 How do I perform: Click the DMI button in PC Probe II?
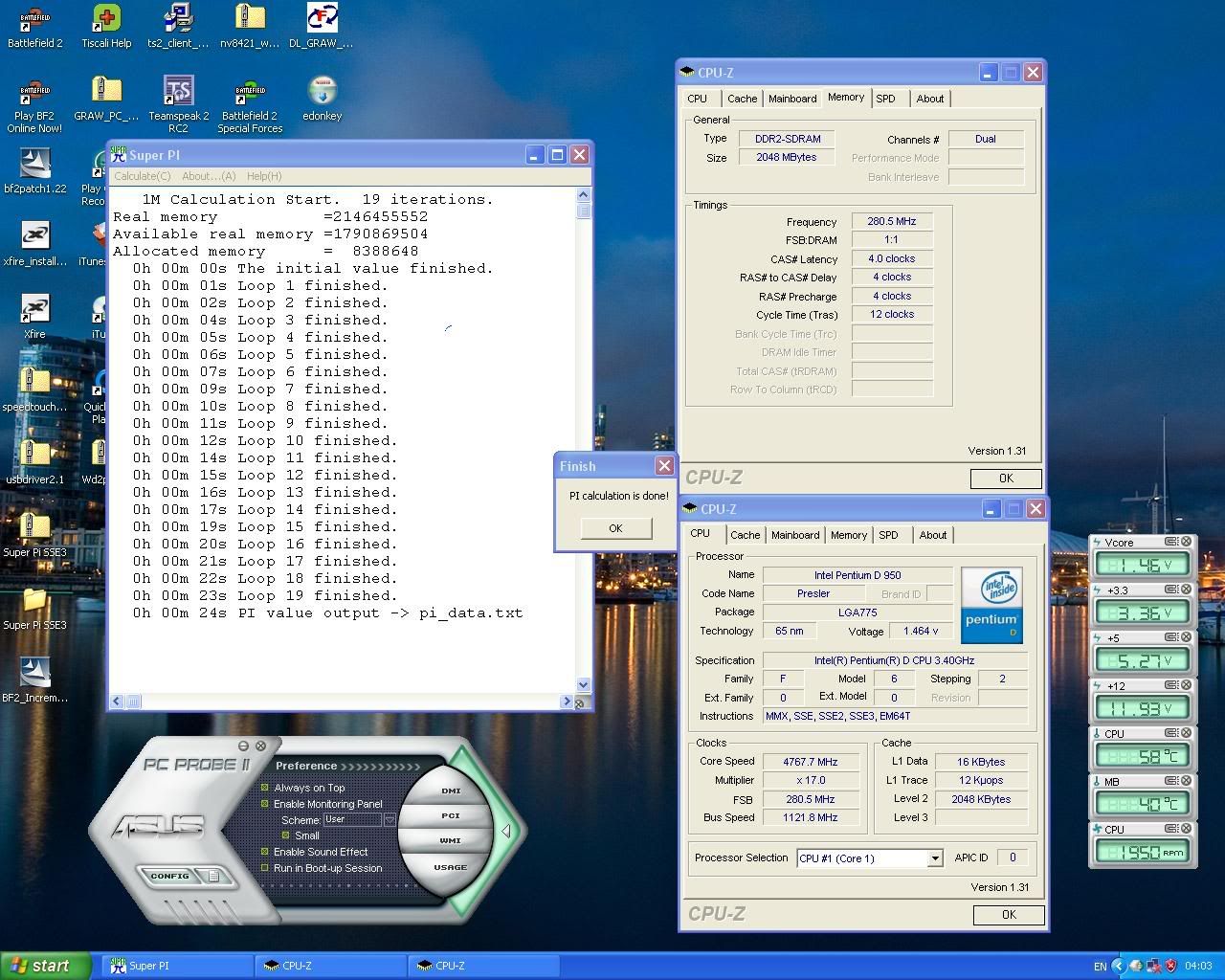pos(451,791)
